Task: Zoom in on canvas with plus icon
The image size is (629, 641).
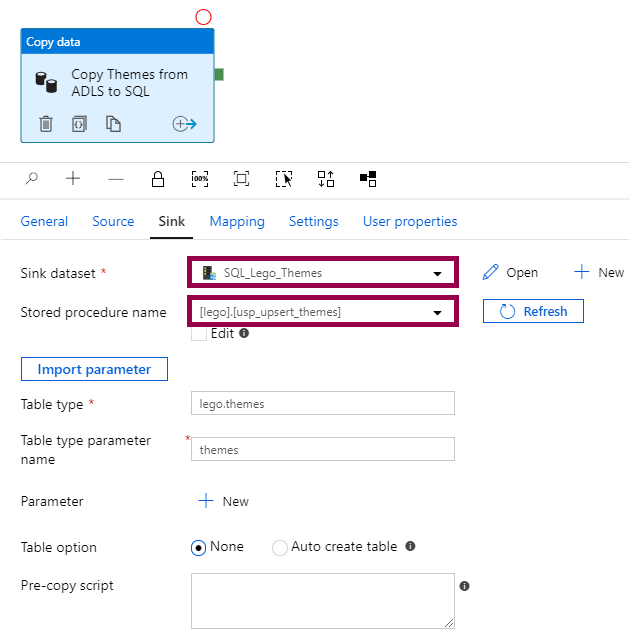Action: pos(73,179)
